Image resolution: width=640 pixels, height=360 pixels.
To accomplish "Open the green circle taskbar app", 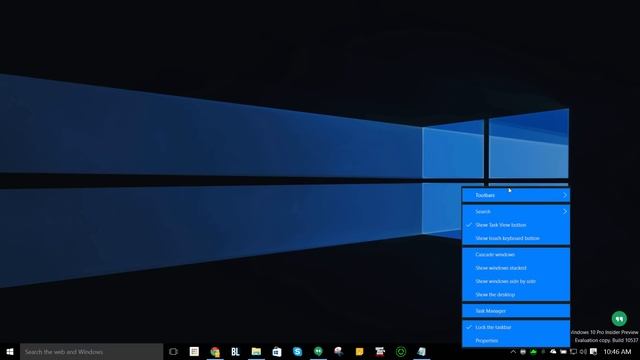I will [x=401, y=351].
